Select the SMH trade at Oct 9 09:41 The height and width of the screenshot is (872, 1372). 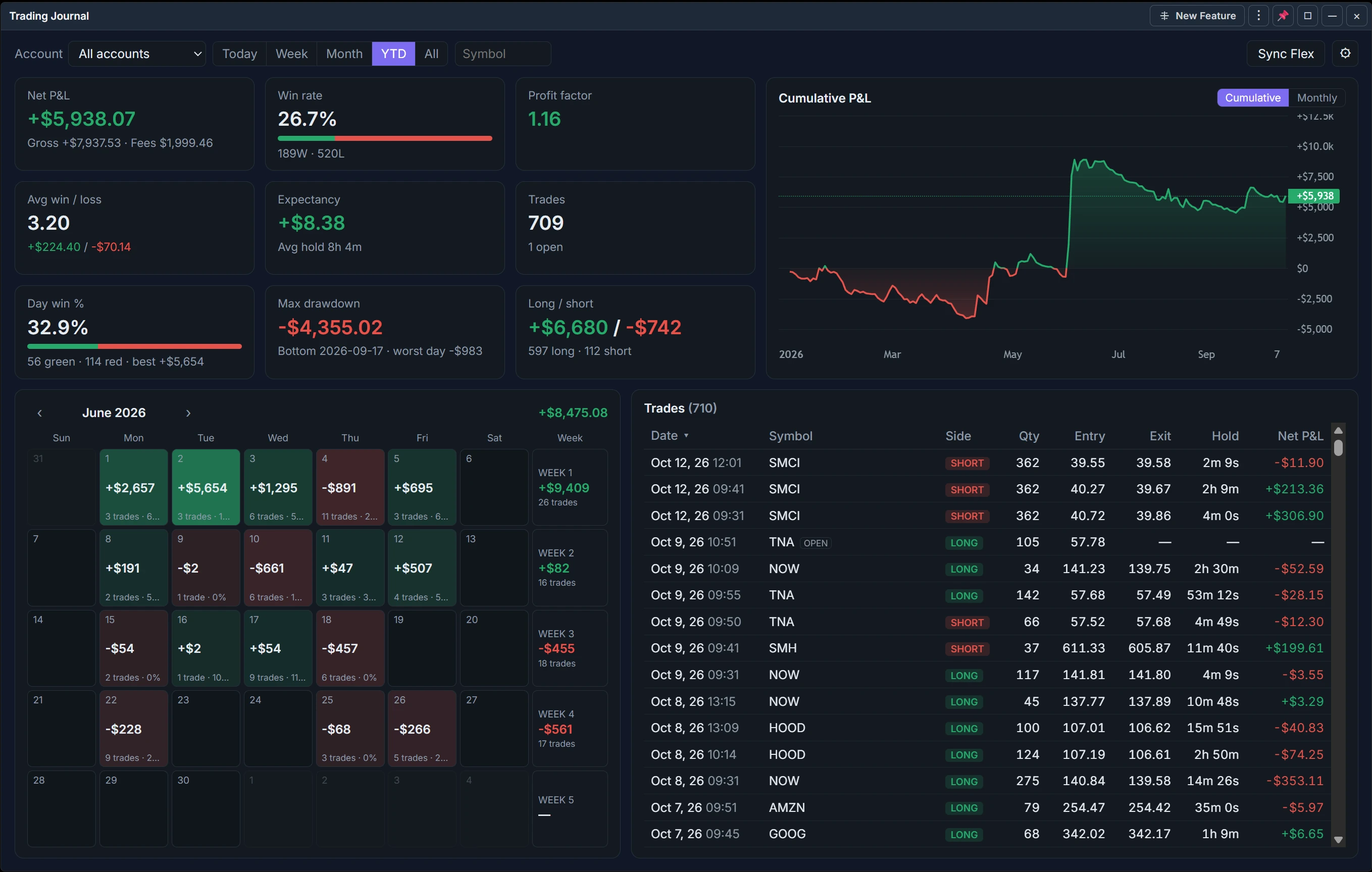[987, 648]
